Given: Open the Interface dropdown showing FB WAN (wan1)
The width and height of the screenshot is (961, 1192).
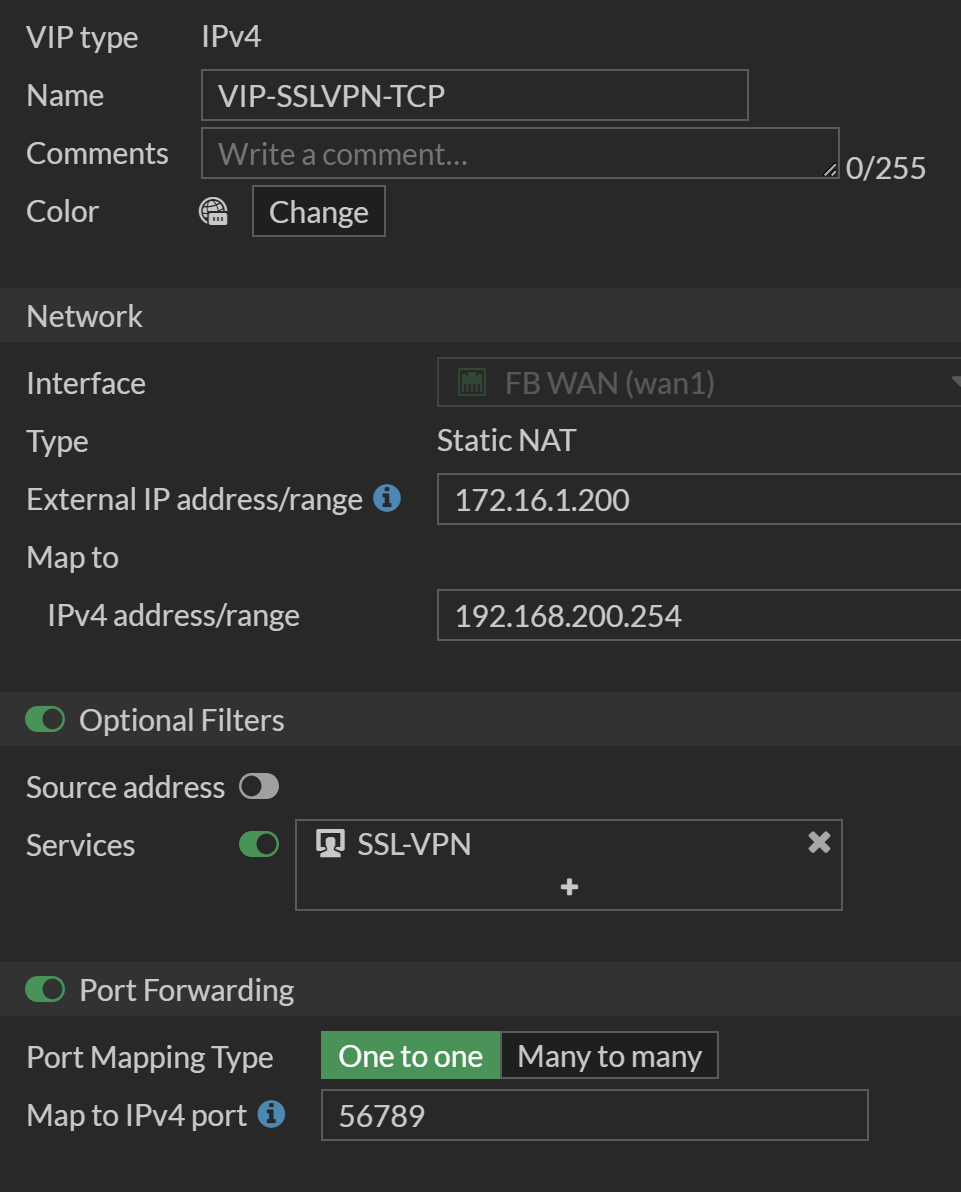Looking at the screenshot, I should (x=698, y=383).
